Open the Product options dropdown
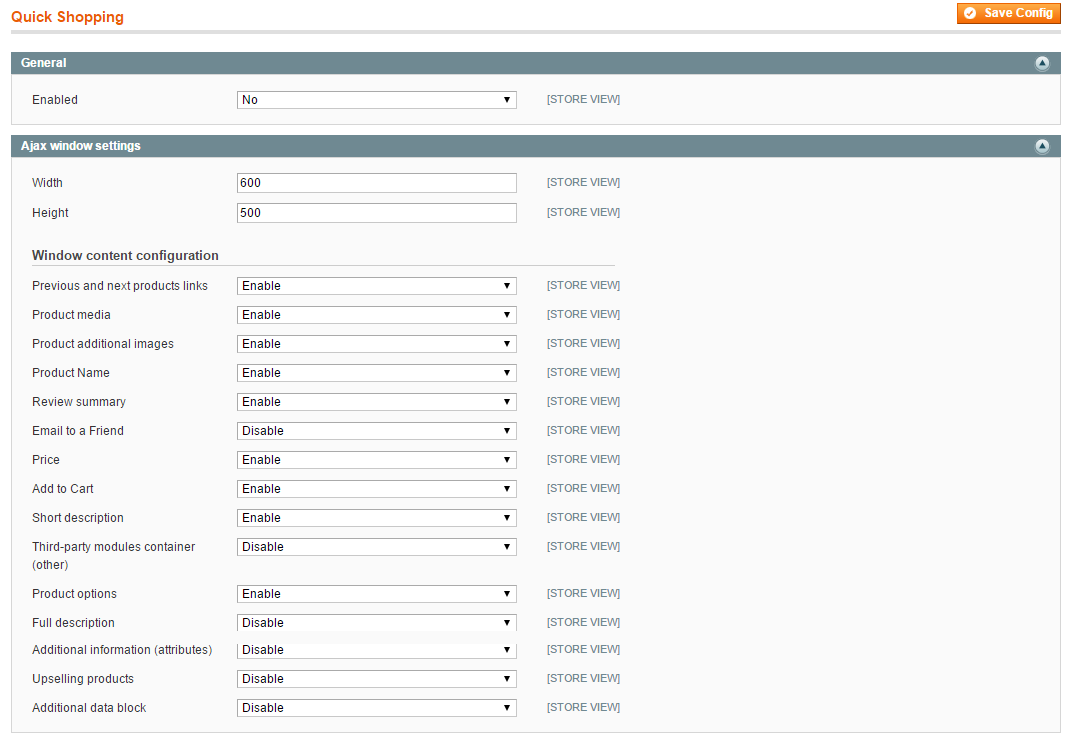 (377, 594)
